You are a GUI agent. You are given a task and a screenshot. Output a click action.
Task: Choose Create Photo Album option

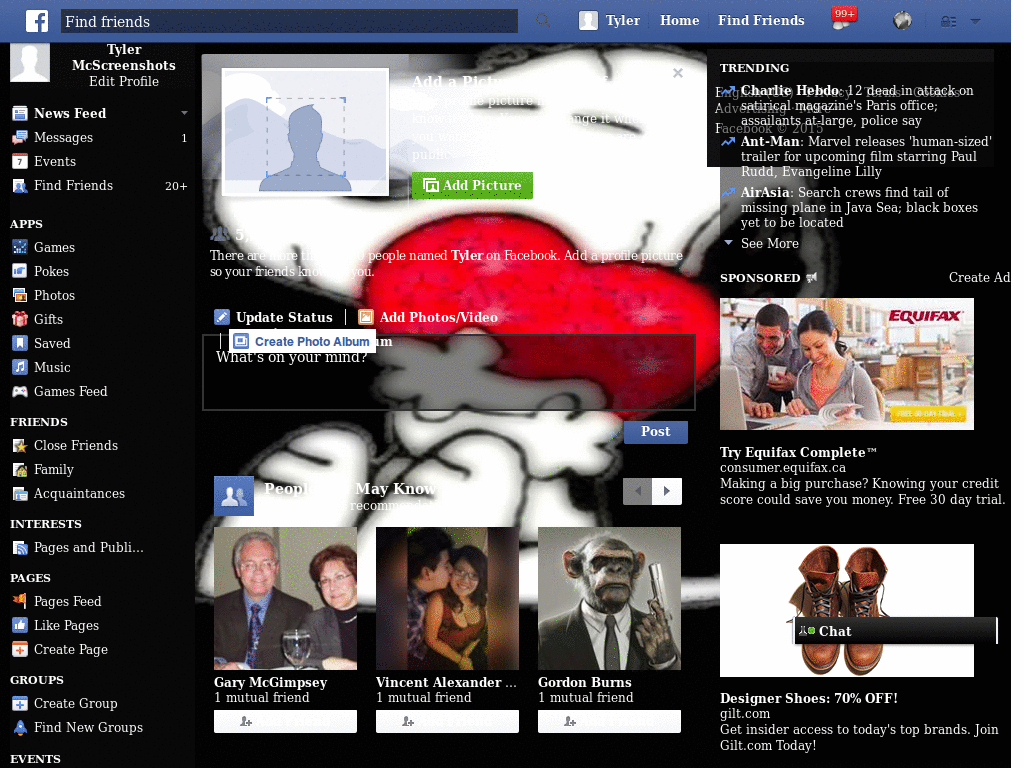(302, 342)
